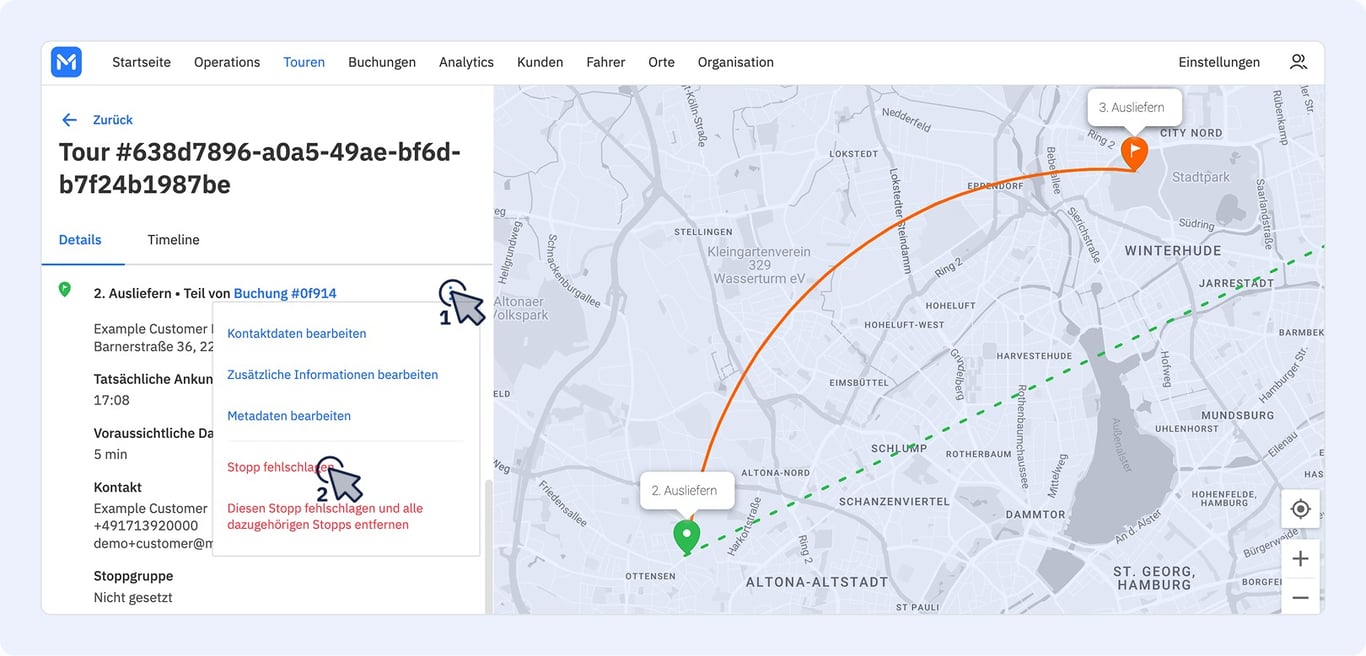Click the Barnerstraße 36 address line
The width and height of the screenshot is (1366, 656).
tap(153, 346)
